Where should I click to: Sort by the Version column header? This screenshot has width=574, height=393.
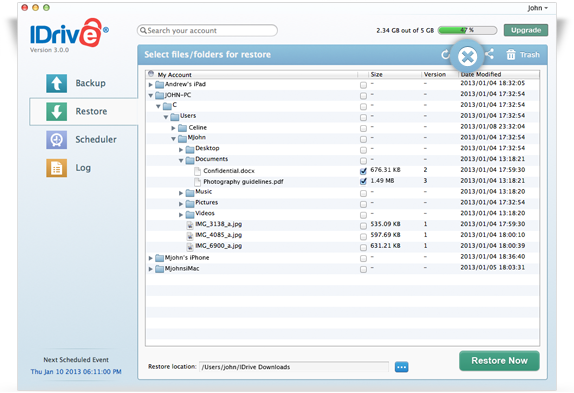[439, 75]
